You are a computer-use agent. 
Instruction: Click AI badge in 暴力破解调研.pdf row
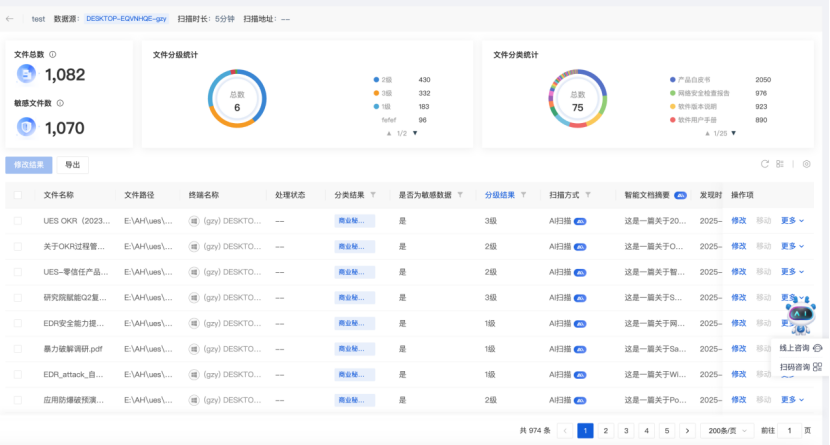[x=580, y=349]
